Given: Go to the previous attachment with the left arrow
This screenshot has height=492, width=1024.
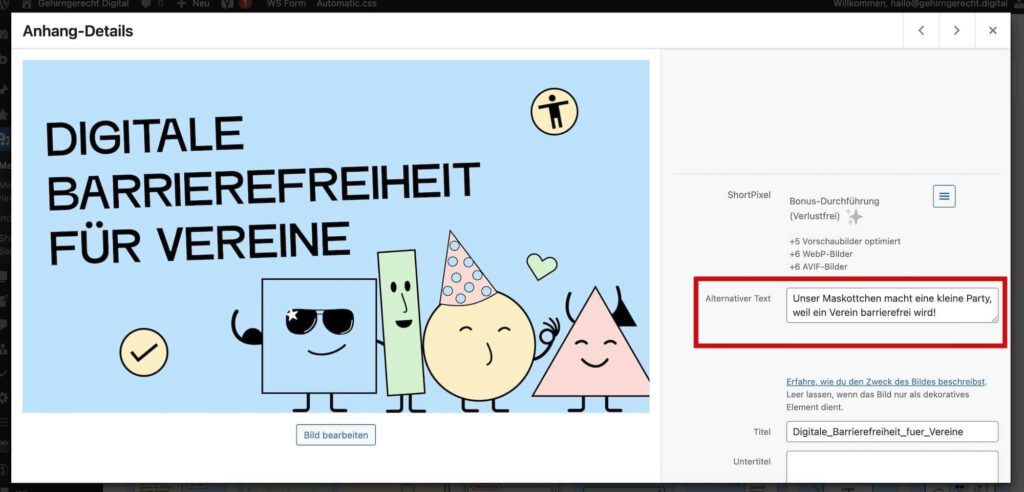Looking at the screenshot, I should (x=921, y=31).
